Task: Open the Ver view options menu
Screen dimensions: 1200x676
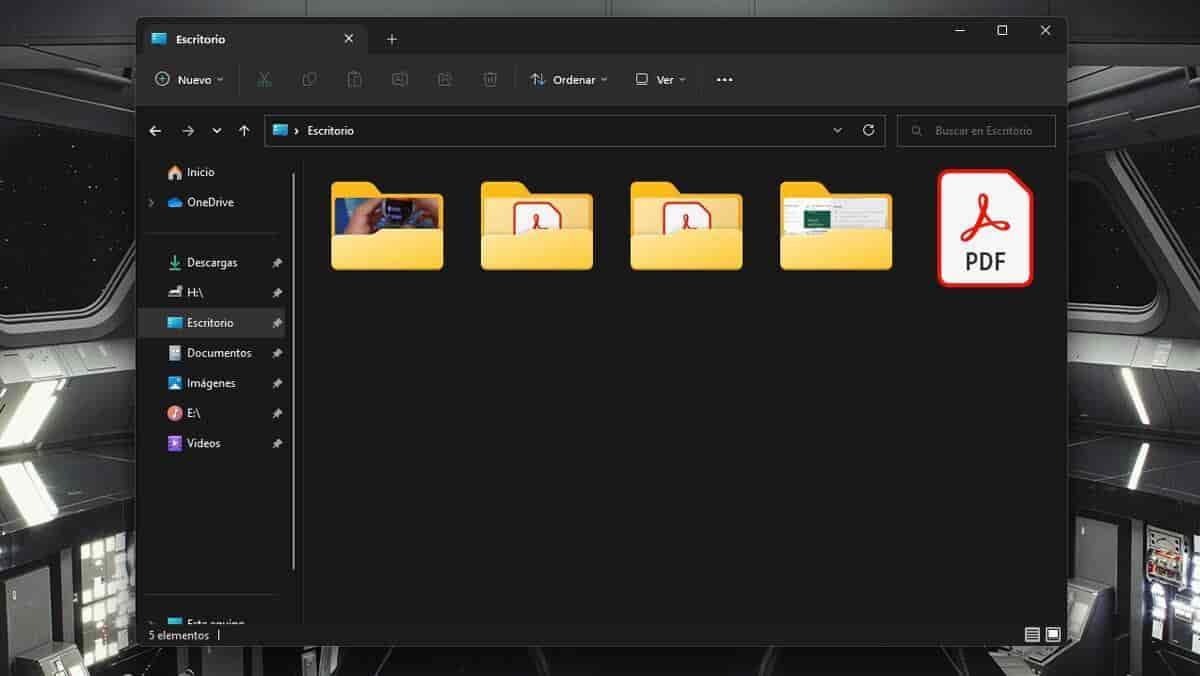Action: click(660, 80)
